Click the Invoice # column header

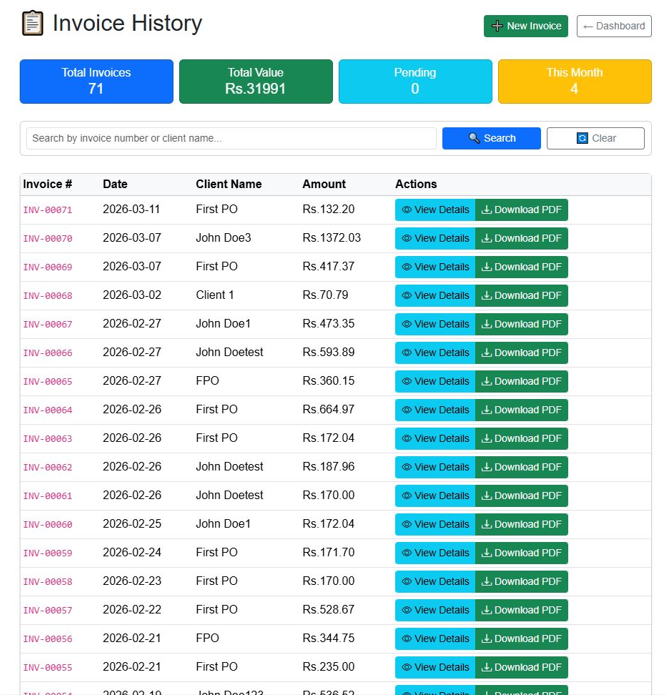coord(47,184)
